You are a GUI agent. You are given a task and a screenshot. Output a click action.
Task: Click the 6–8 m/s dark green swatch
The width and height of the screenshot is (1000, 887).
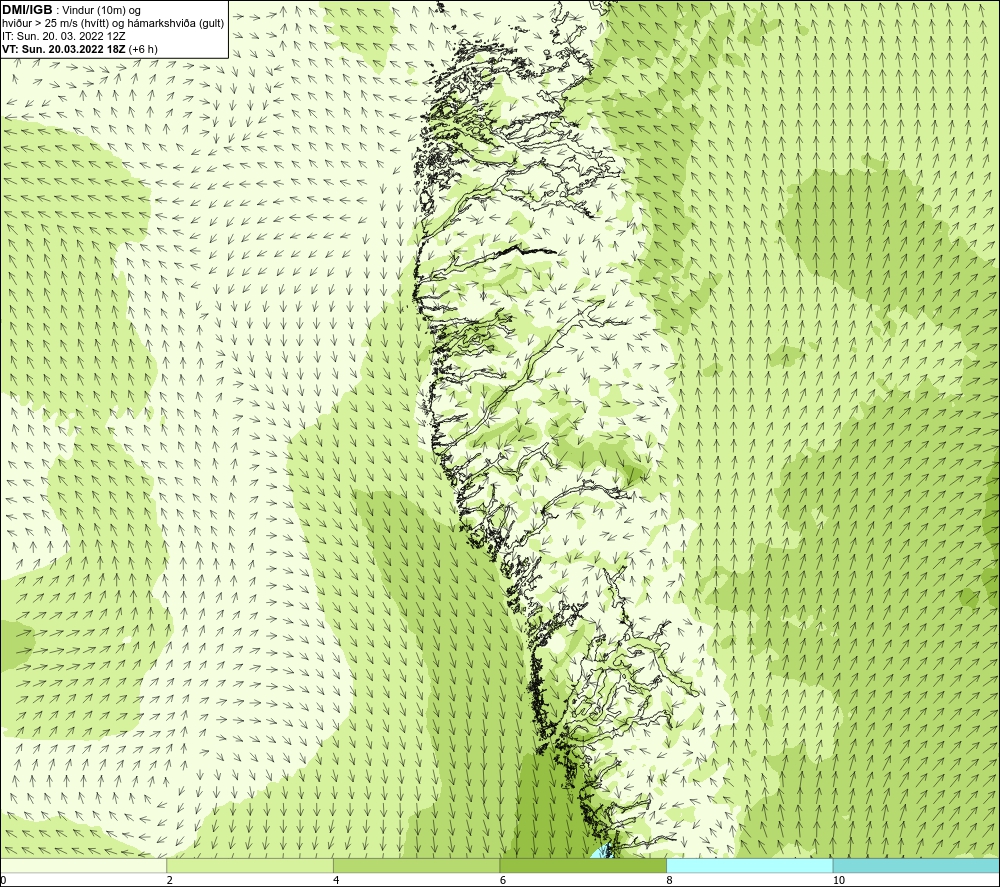[x=583, y=865]
